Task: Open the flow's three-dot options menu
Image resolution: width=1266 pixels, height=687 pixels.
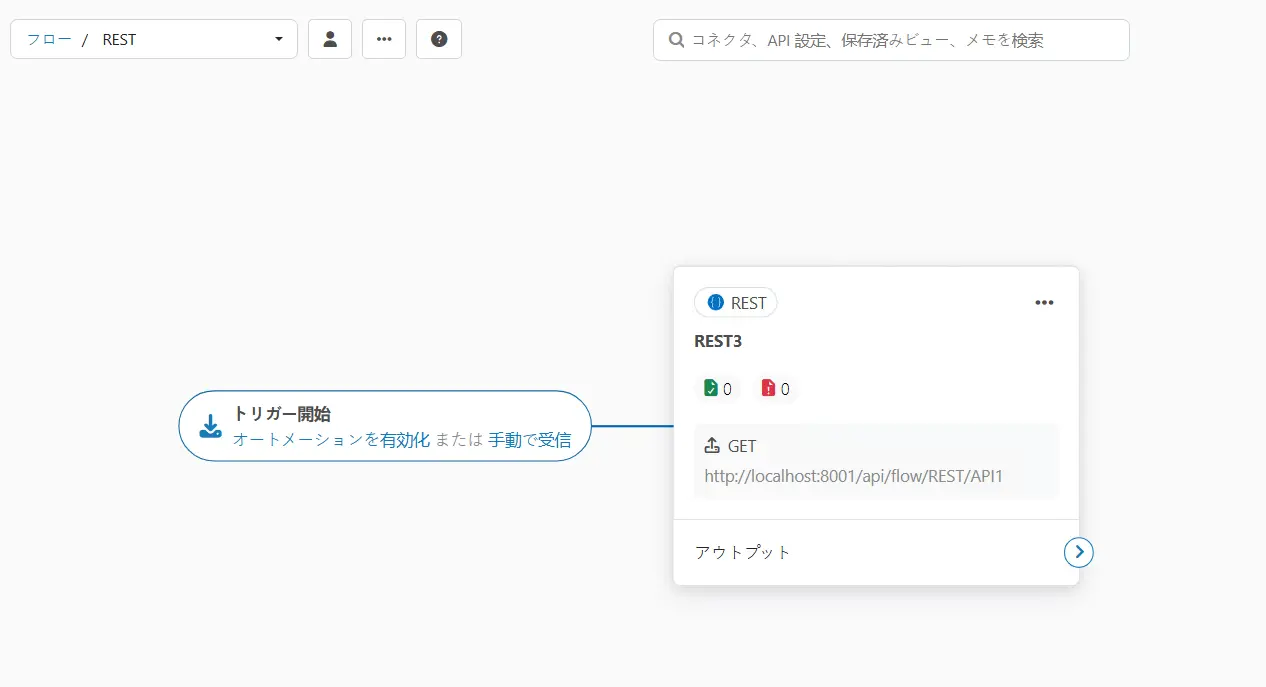Action: pos(384,39)
